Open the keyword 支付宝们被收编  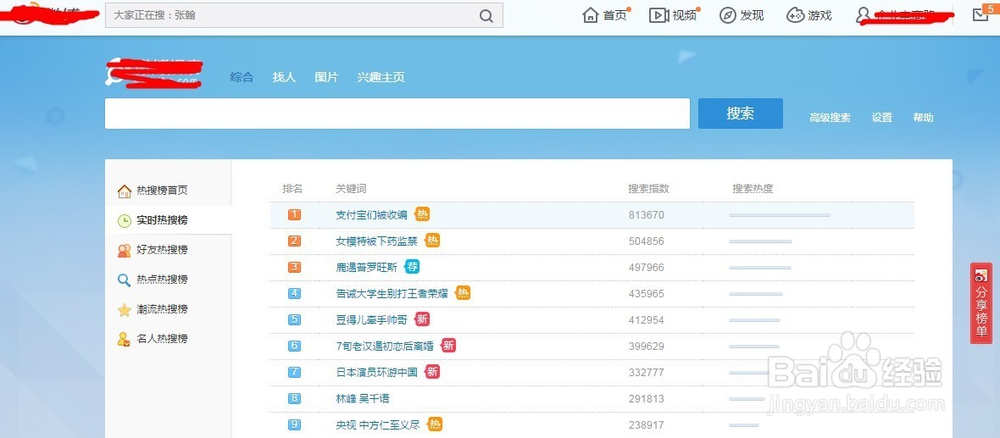pos(371,215)
